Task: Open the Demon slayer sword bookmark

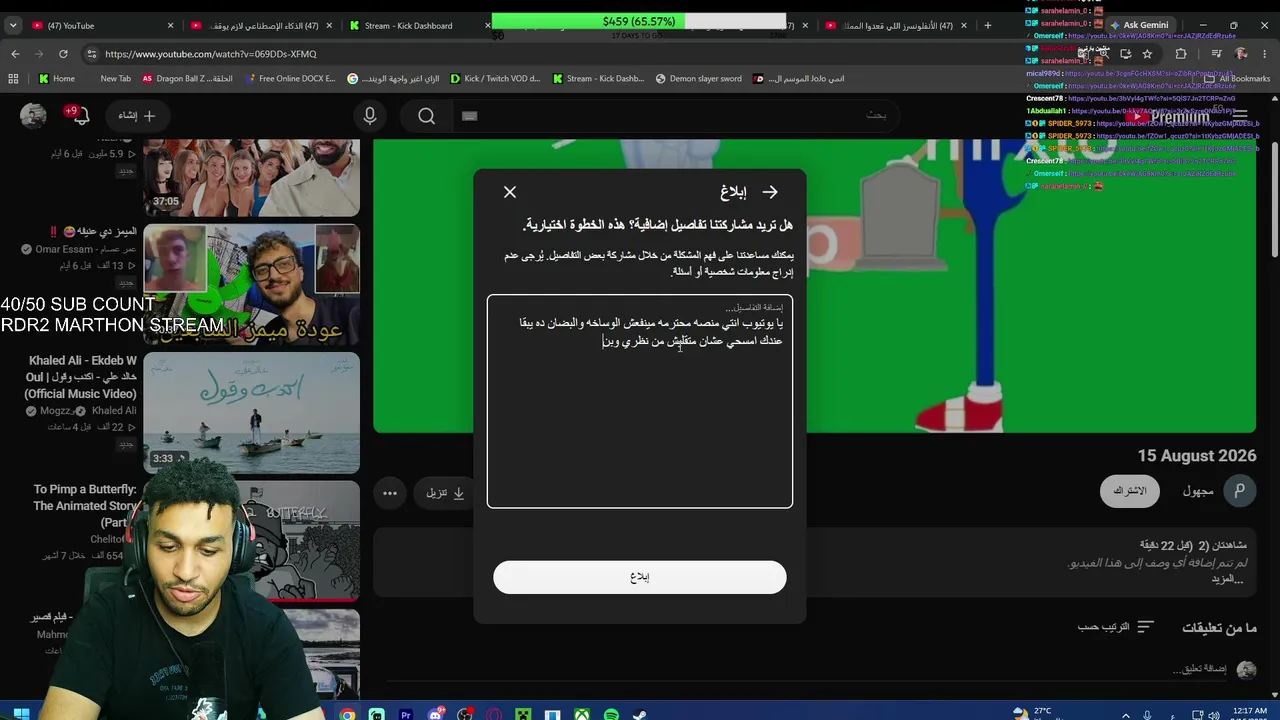Action: [x=698, y=79]
